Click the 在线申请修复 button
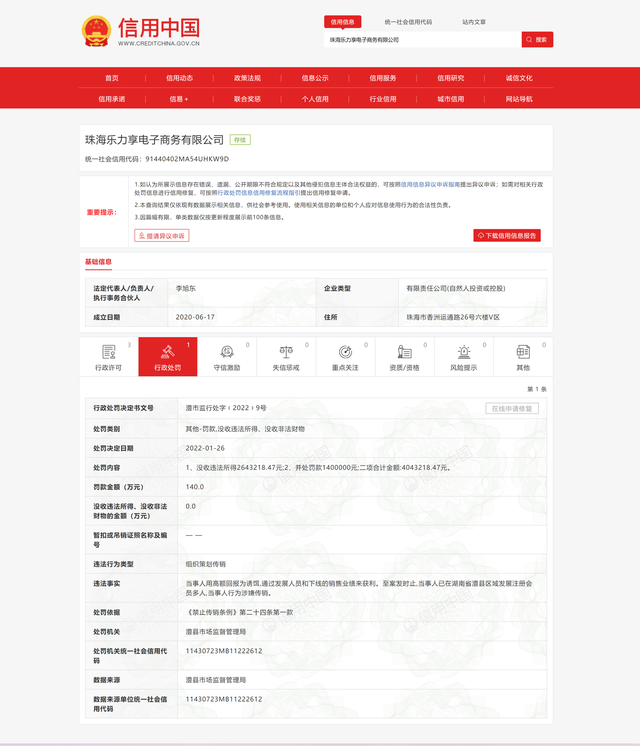This screenshot has width=640, height=746. (513, 408)
